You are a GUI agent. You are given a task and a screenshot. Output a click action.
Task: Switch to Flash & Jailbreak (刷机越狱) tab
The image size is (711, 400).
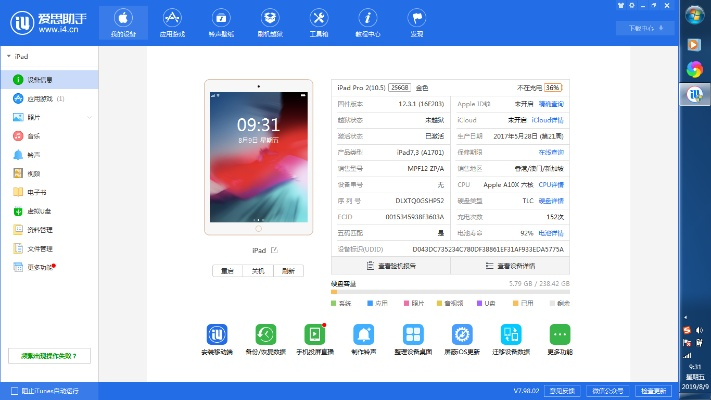[x=270, y=23]
